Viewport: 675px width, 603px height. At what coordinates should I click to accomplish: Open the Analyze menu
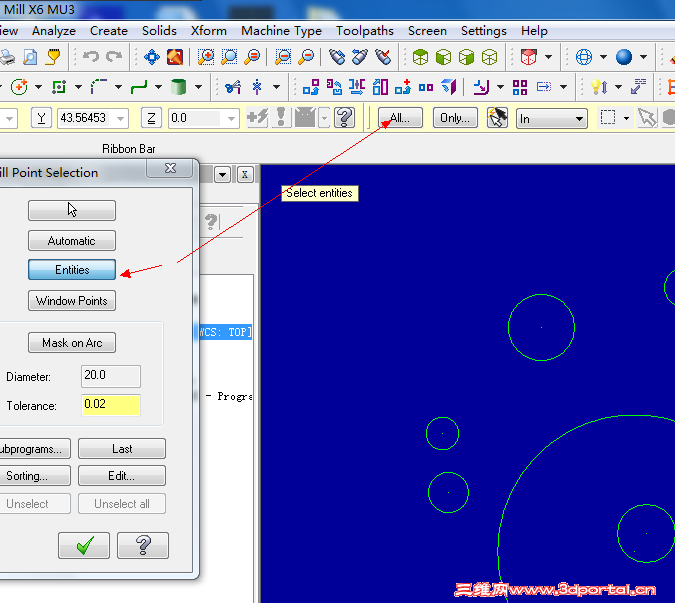[x=54, y=31]
